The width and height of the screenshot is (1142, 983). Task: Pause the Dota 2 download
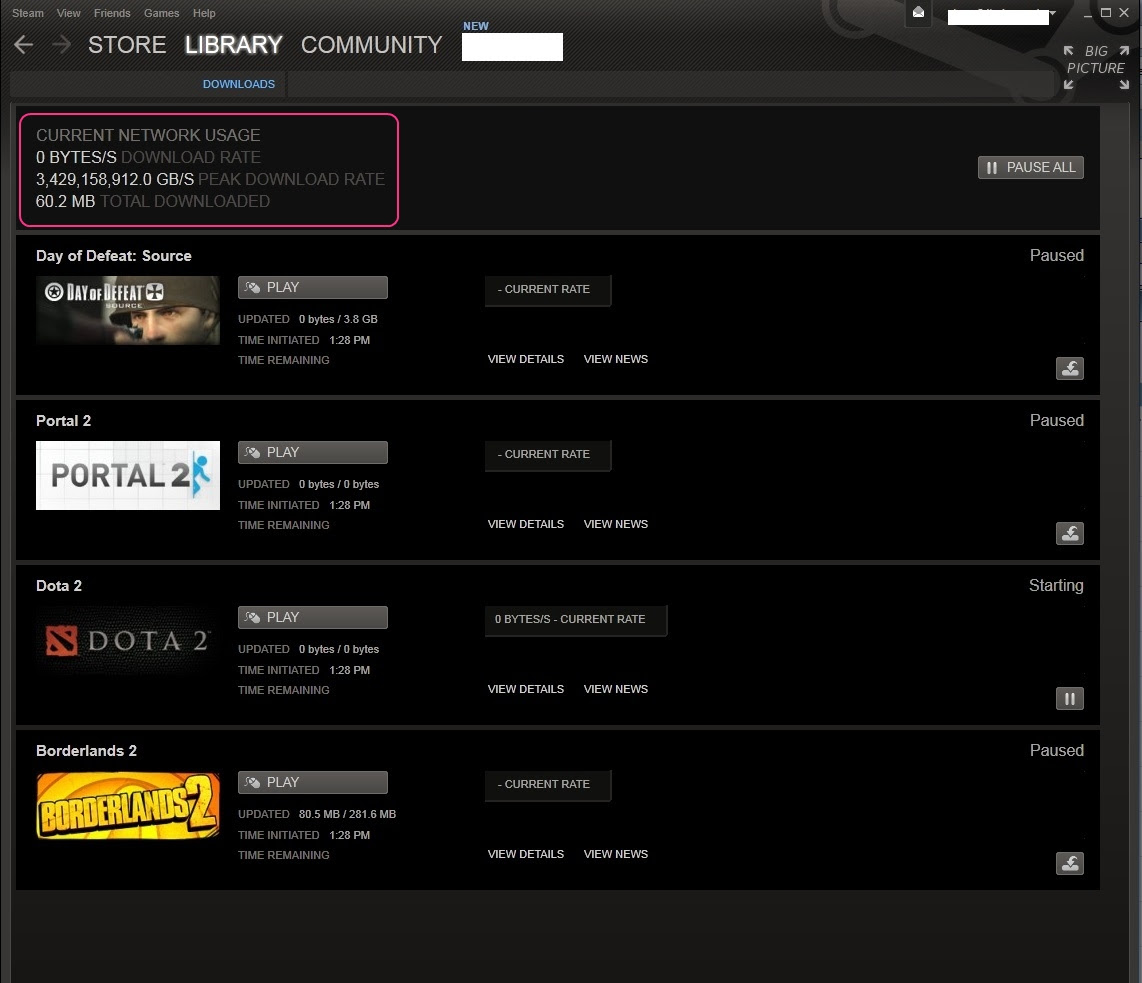pyautogui.click(x=1069, y=699)
